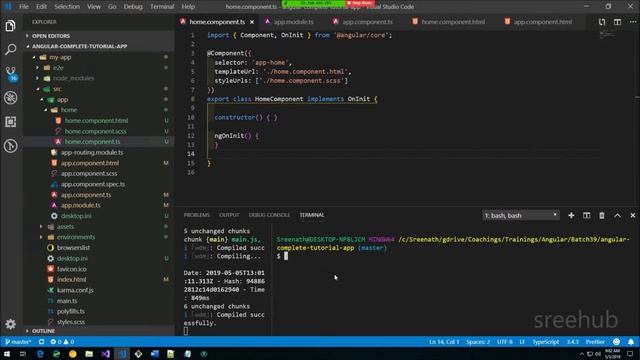Switch to Debug Console tab
Screen dimensions: 640x360
coord(269,215)
